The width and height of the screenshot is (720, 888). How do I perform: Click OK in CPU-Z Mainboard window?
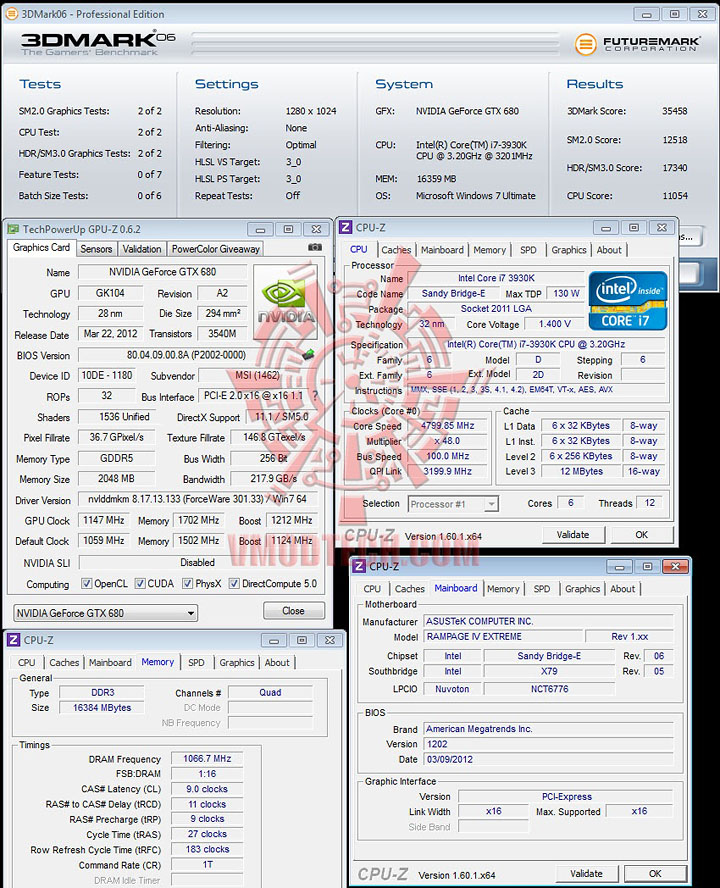(x=655, y=873)
